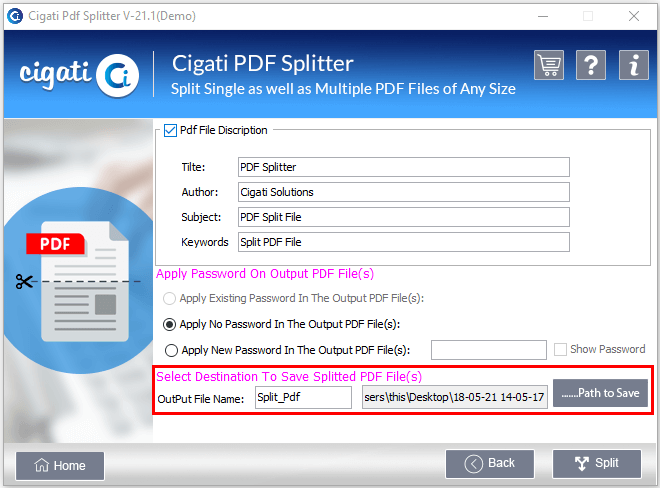Click the OutPut File Name field
The image size is (660, 488).
click(x=303, y=397)
